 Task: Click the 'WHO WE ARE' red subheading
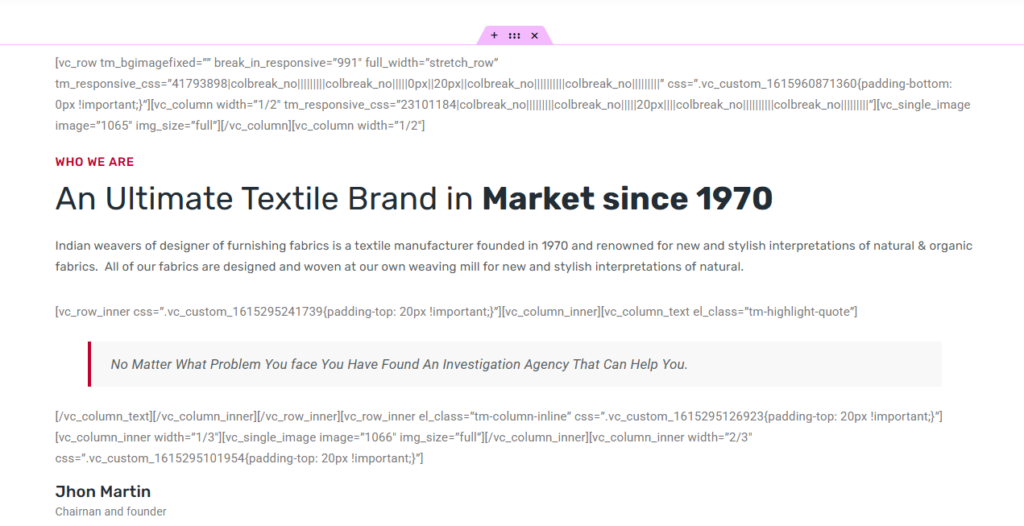coord(95,162)
